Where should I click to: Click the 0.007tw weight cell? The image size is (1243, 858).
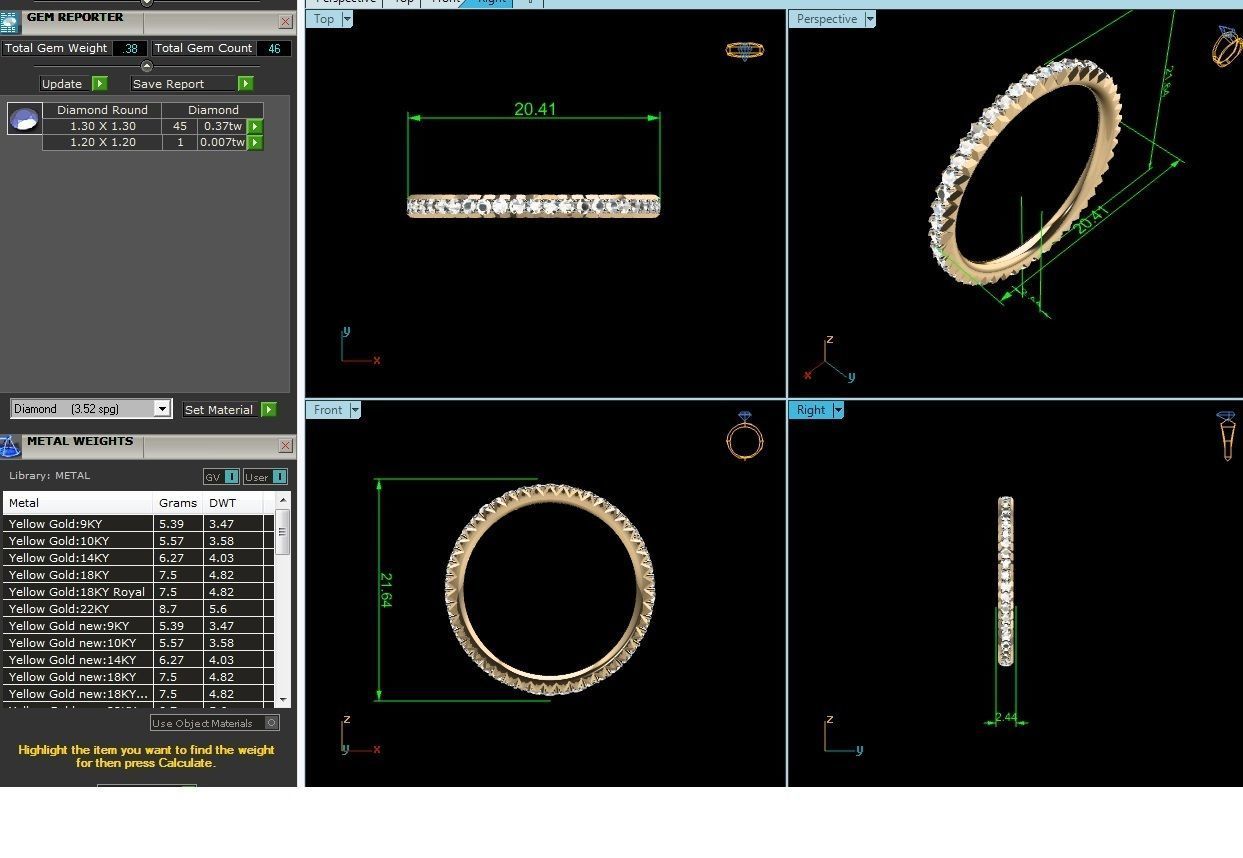[x=222, y=142]
